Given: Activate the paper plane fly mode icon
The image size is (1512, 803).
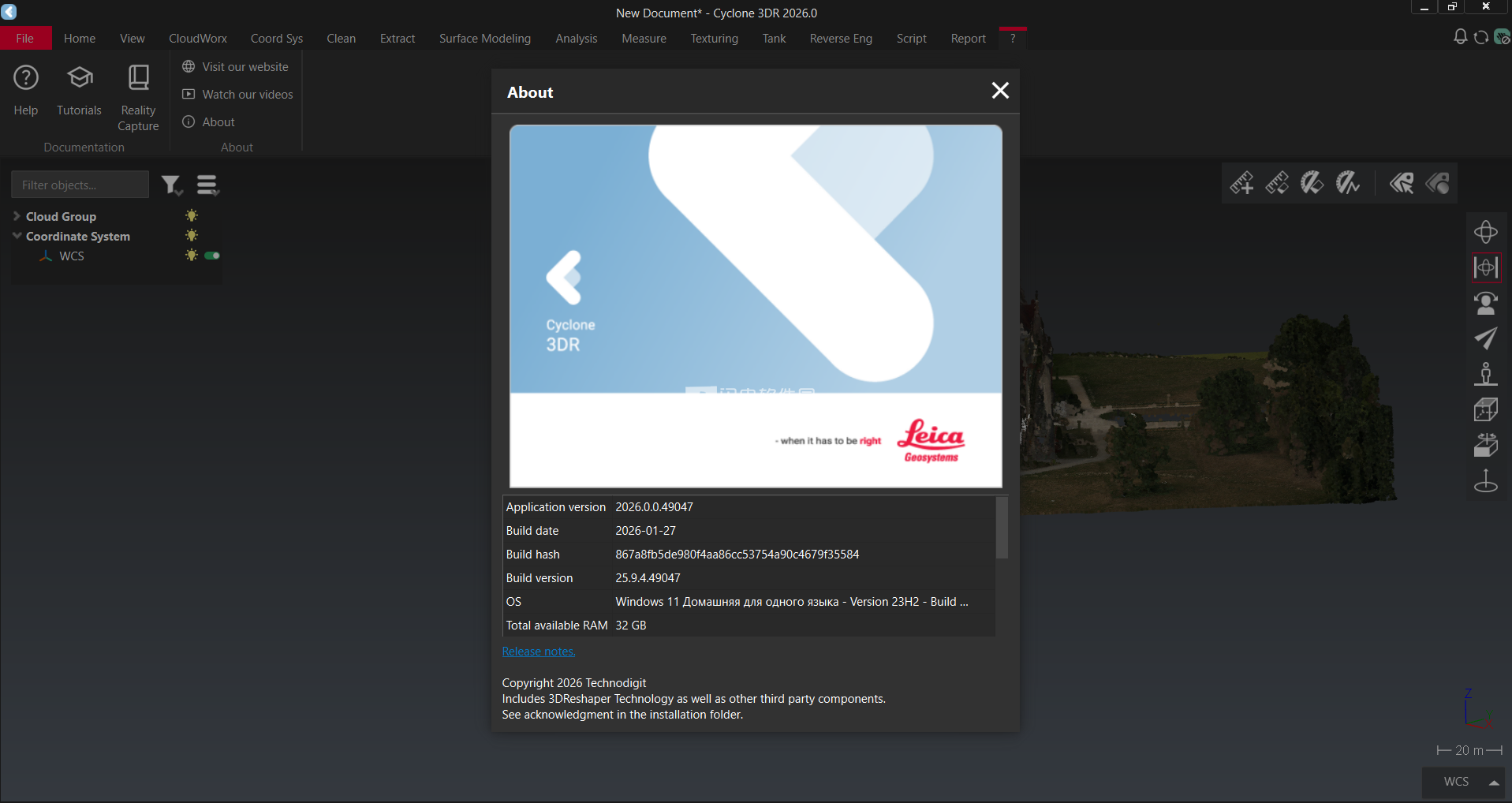Looking at the screenshot, I should click(1485, 338).
